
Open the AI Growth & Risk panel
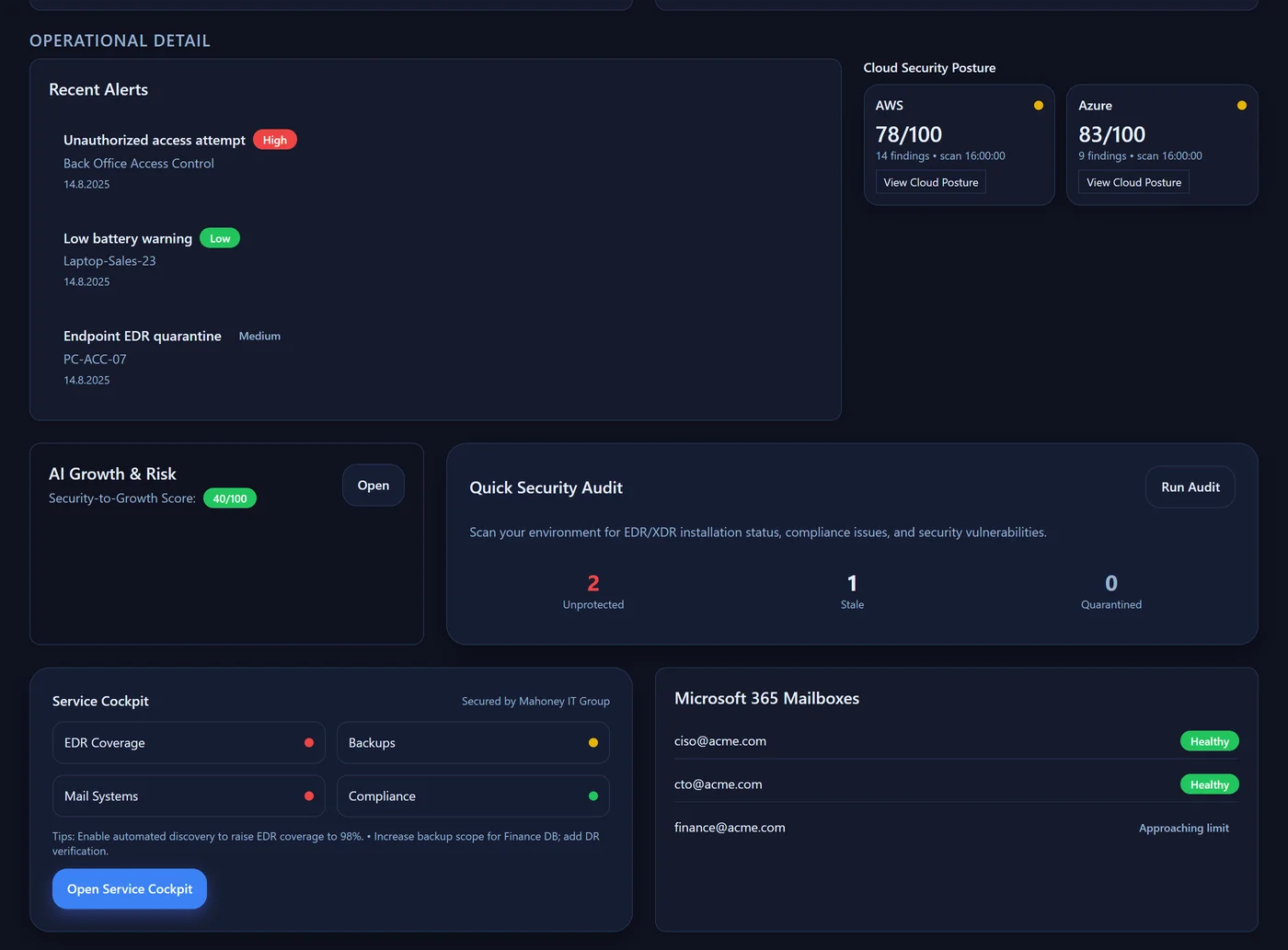373,485
